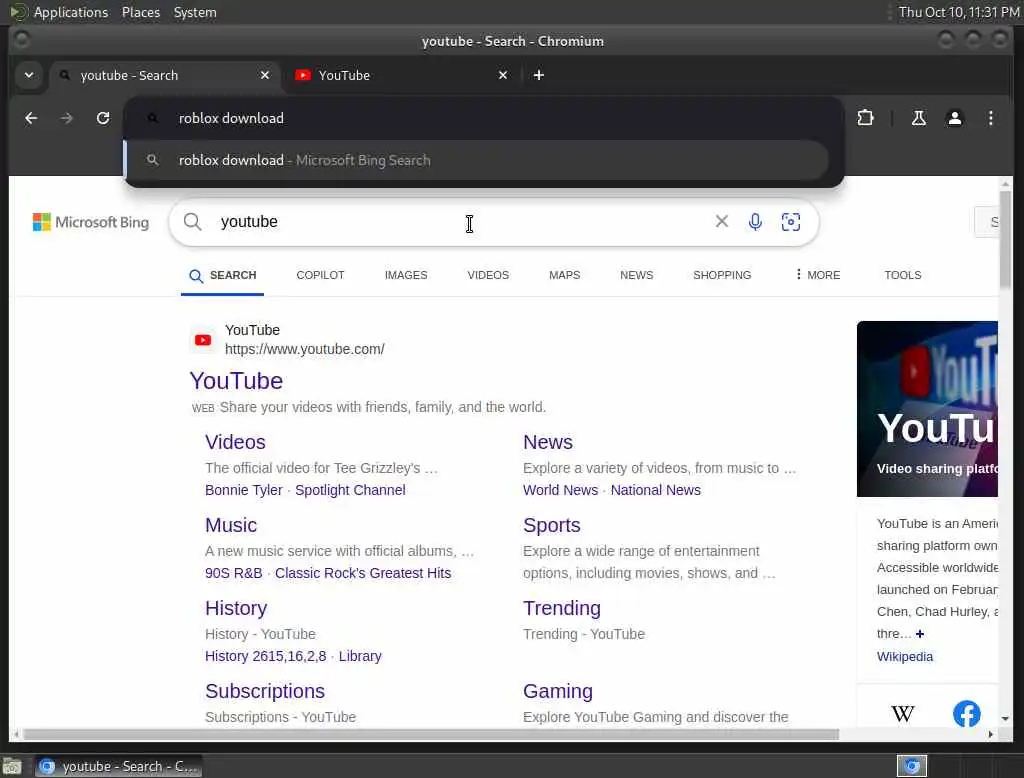Click the Bing search magnifier icon
Viewport: 1024px width, 778px height.
192,222
